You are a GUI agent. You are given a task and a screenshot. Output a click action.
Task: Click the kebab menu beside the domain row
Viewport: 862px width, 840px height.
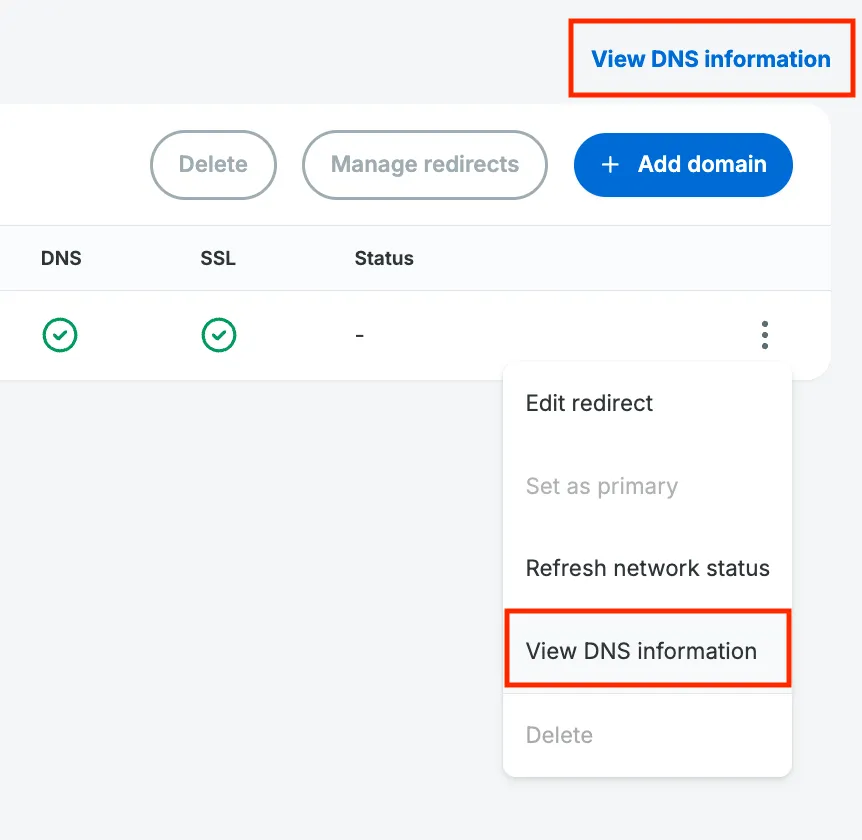pyautogui.click(x=764, y=335)
